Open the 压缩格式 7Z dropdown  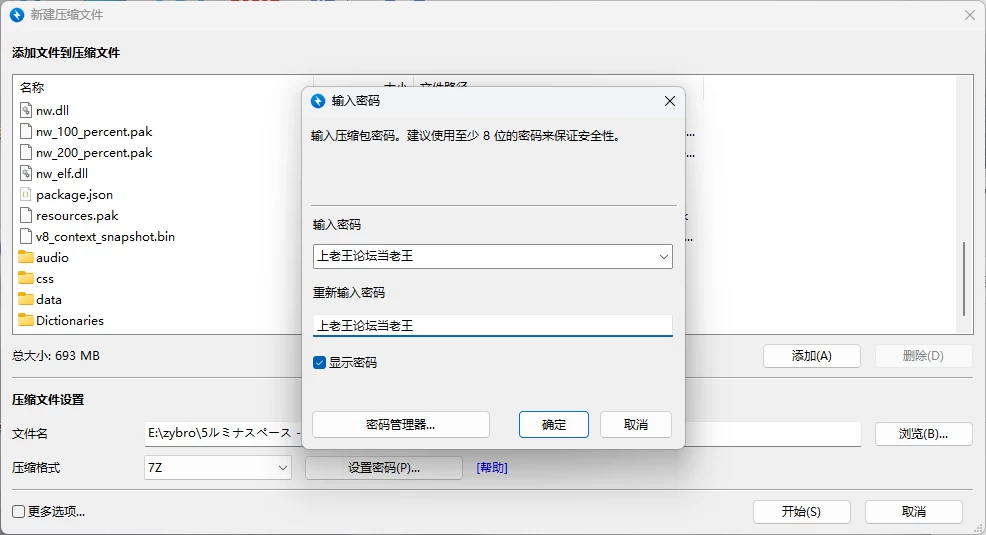283,468
